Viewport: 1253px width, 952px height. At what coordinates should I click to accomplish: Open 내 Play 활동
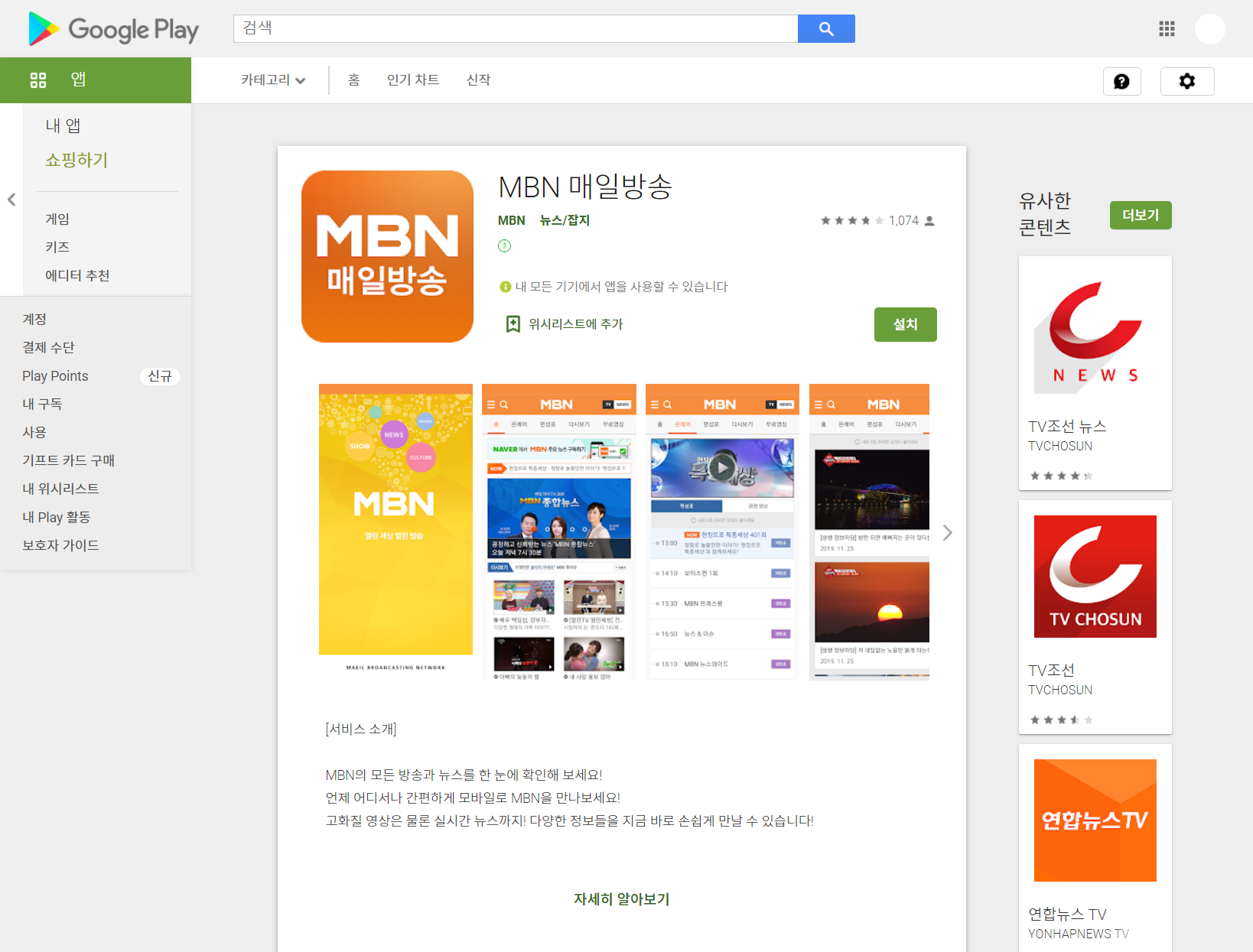pos(56,517)
